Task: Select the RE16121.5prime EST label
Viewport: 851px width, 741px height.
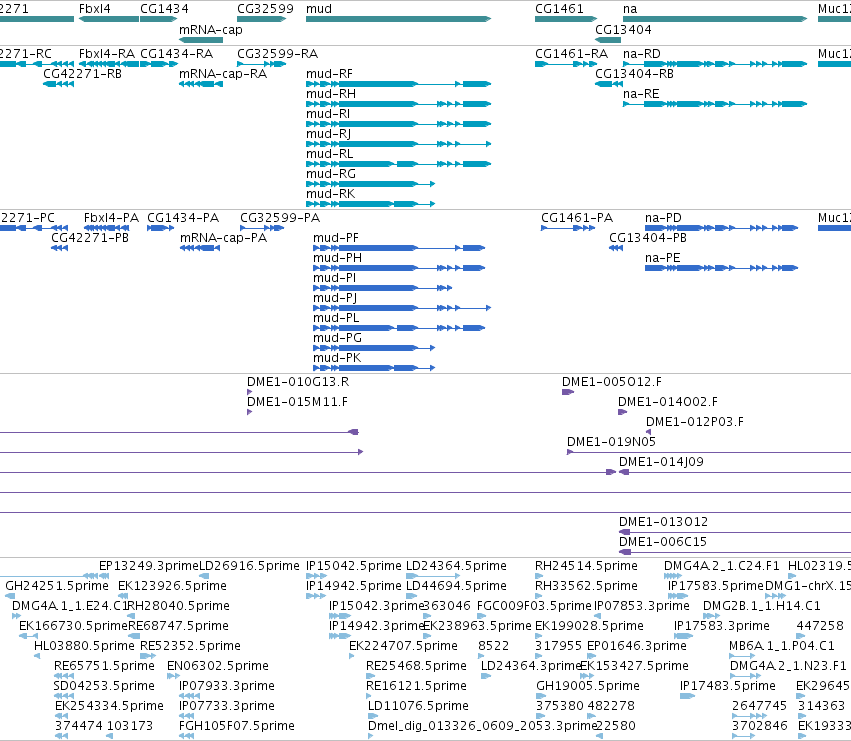Action: point(416,686)
